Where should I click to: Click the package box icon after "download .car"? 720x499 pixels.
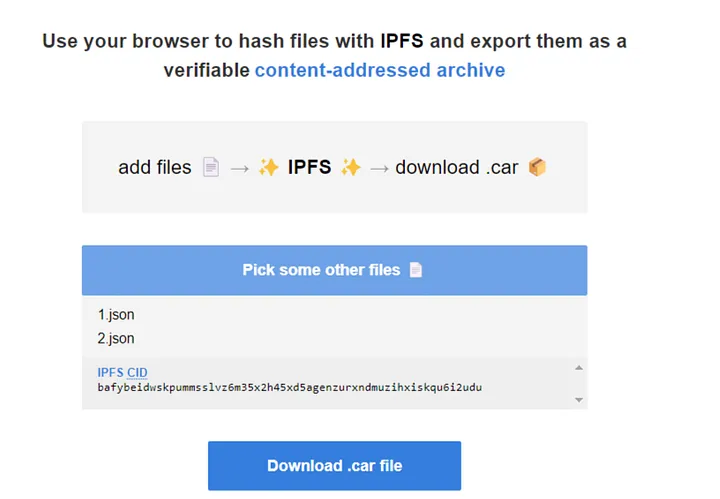click(x=537, y=168)
